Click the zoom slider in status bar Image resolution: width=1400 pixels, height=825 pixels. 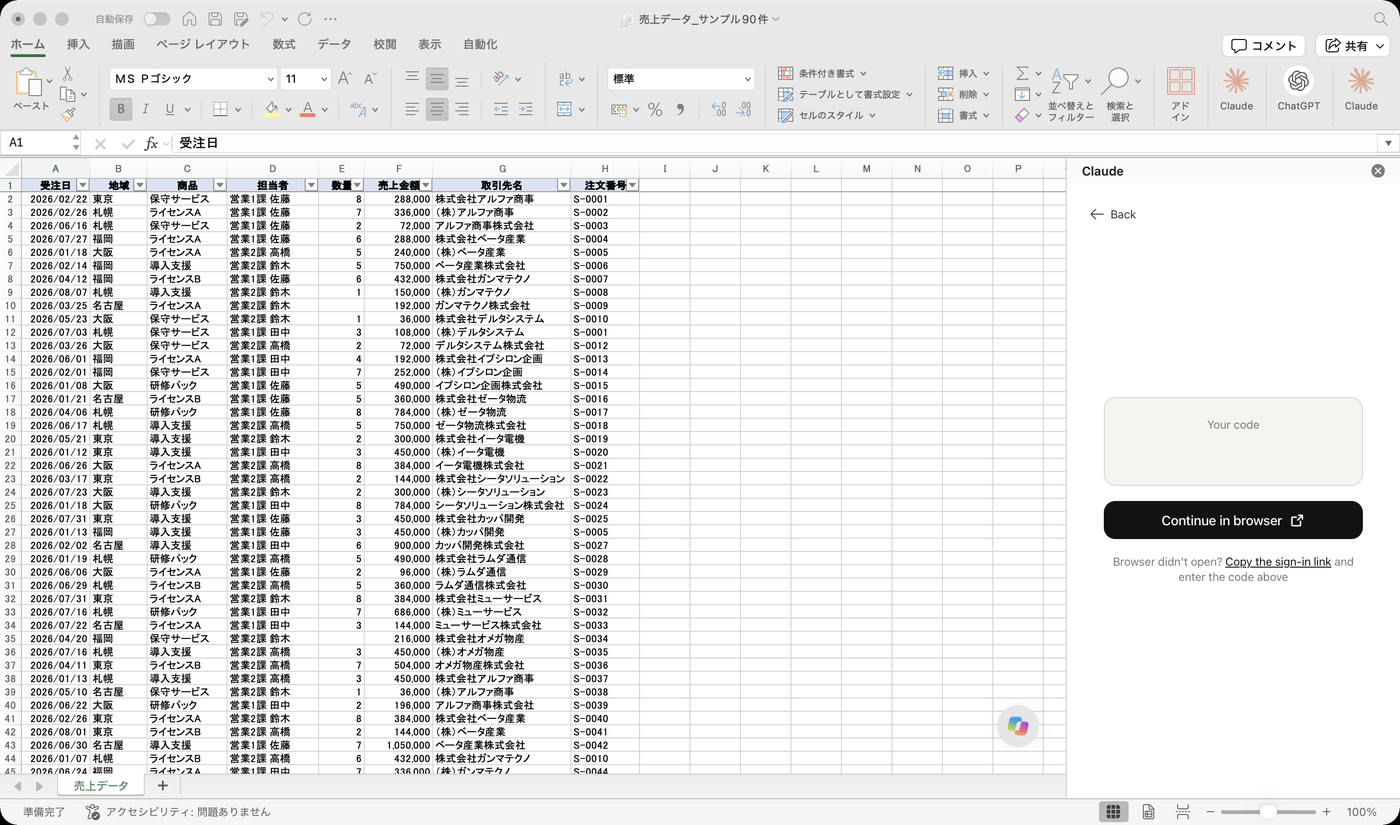[1268, 812]
